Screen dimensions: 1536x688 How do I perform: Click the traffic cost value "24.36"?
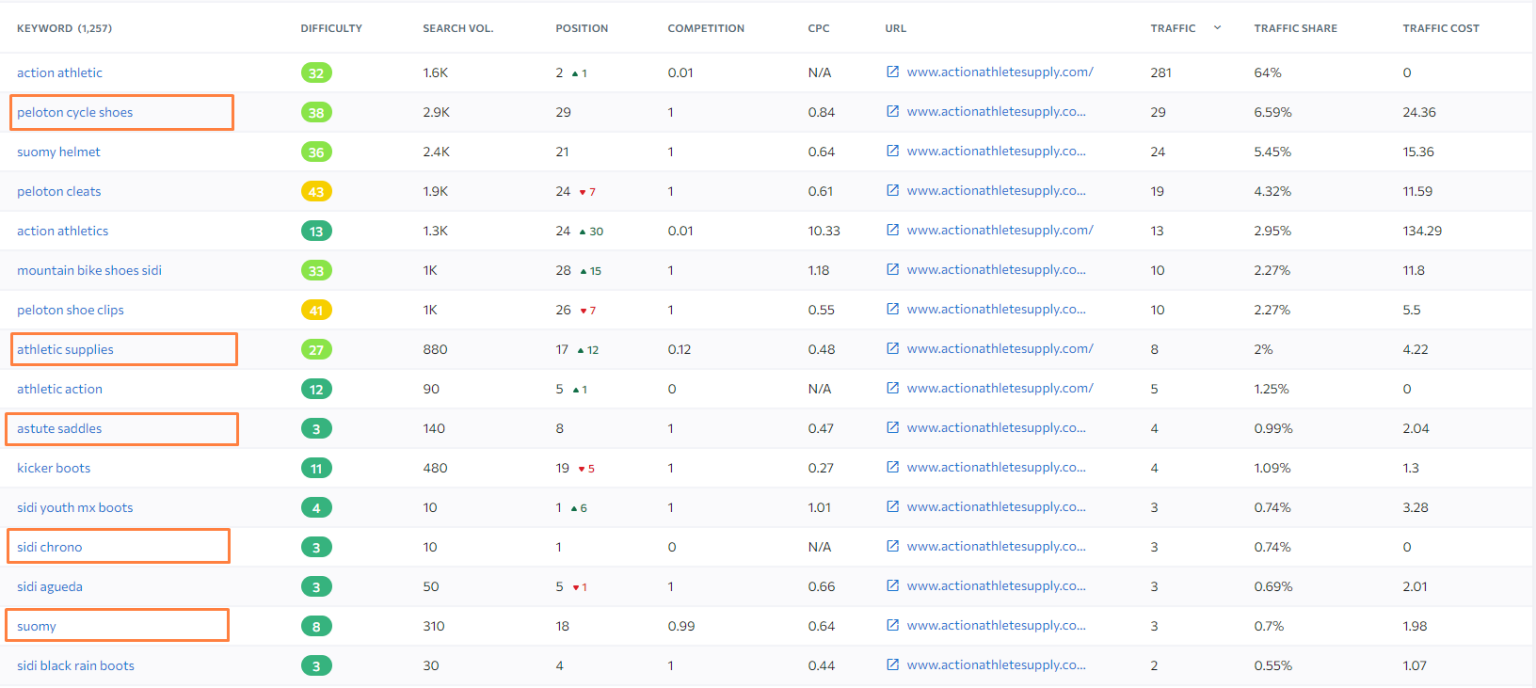pyautogui.click(x=1419, y=112)
